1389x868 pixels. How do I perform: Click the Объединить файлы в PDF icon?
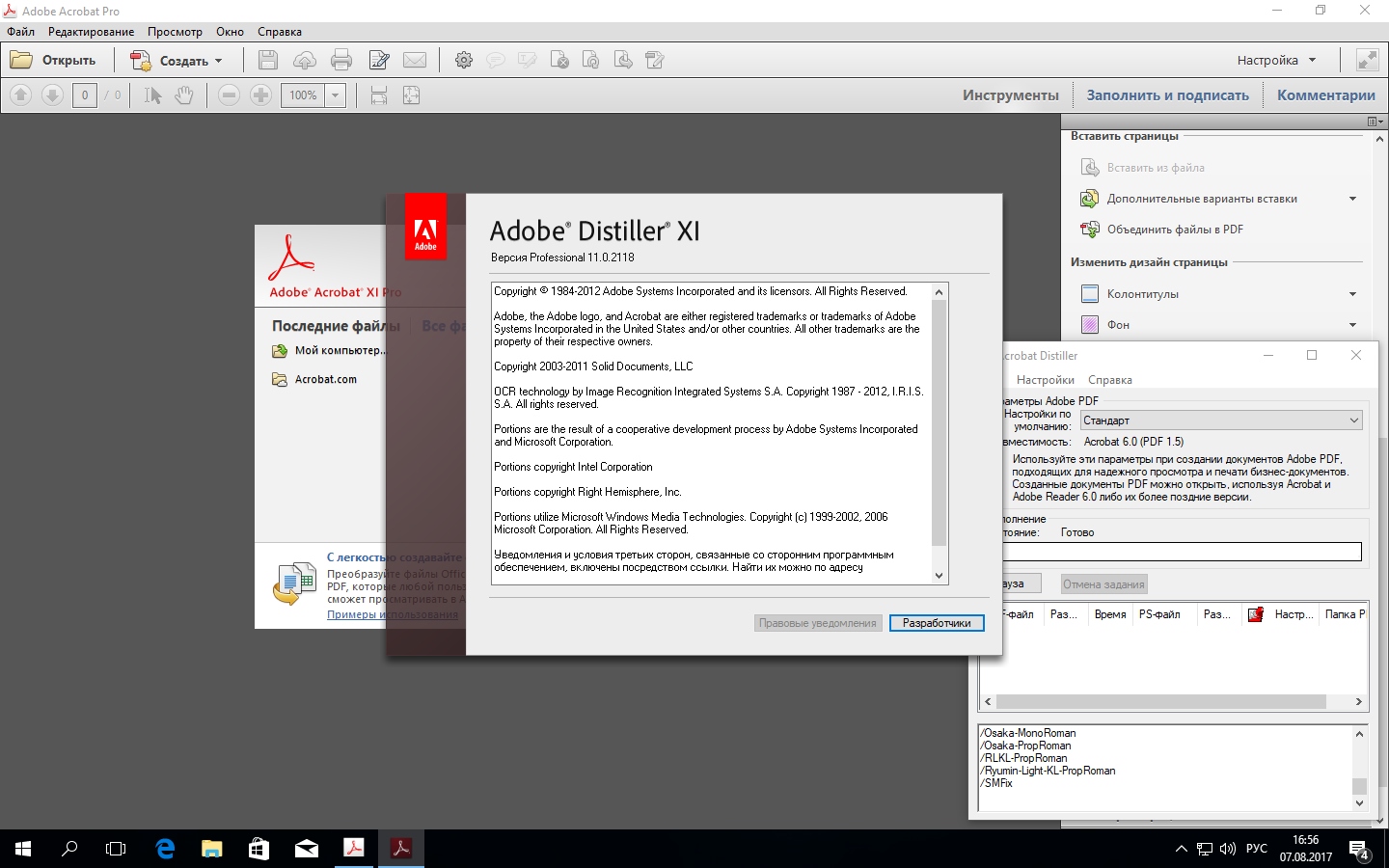click(x=1090, y=230)
